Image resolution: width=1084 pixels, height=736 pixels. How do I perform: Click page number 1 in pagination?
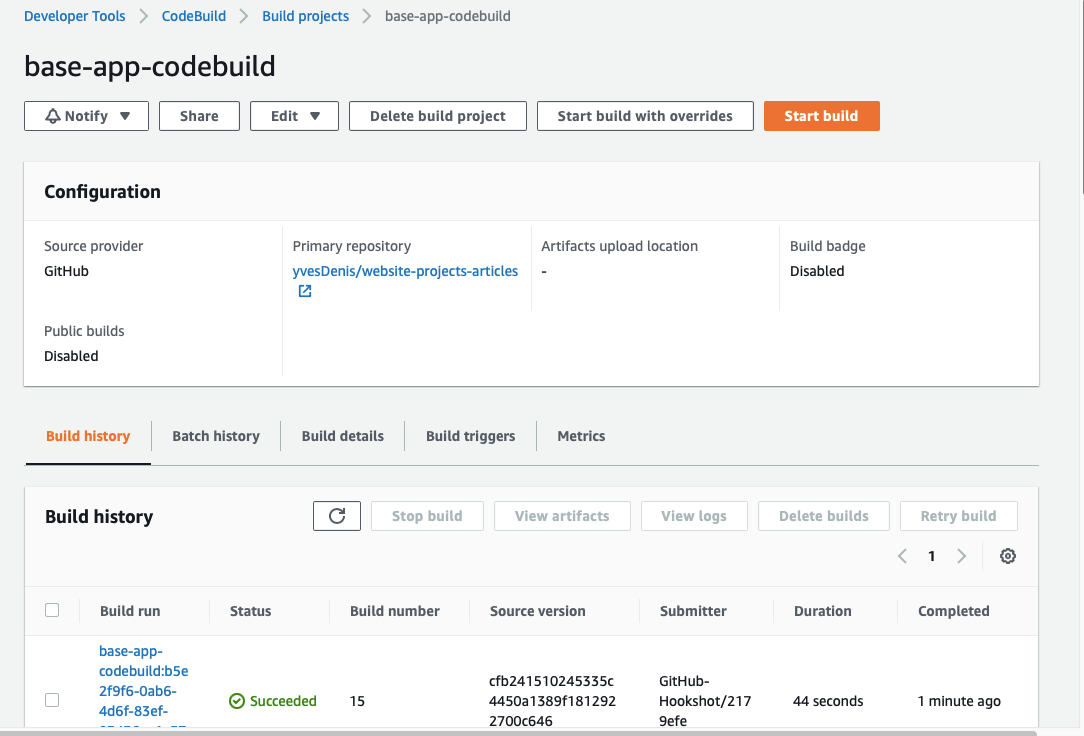[x=931, y=556]
